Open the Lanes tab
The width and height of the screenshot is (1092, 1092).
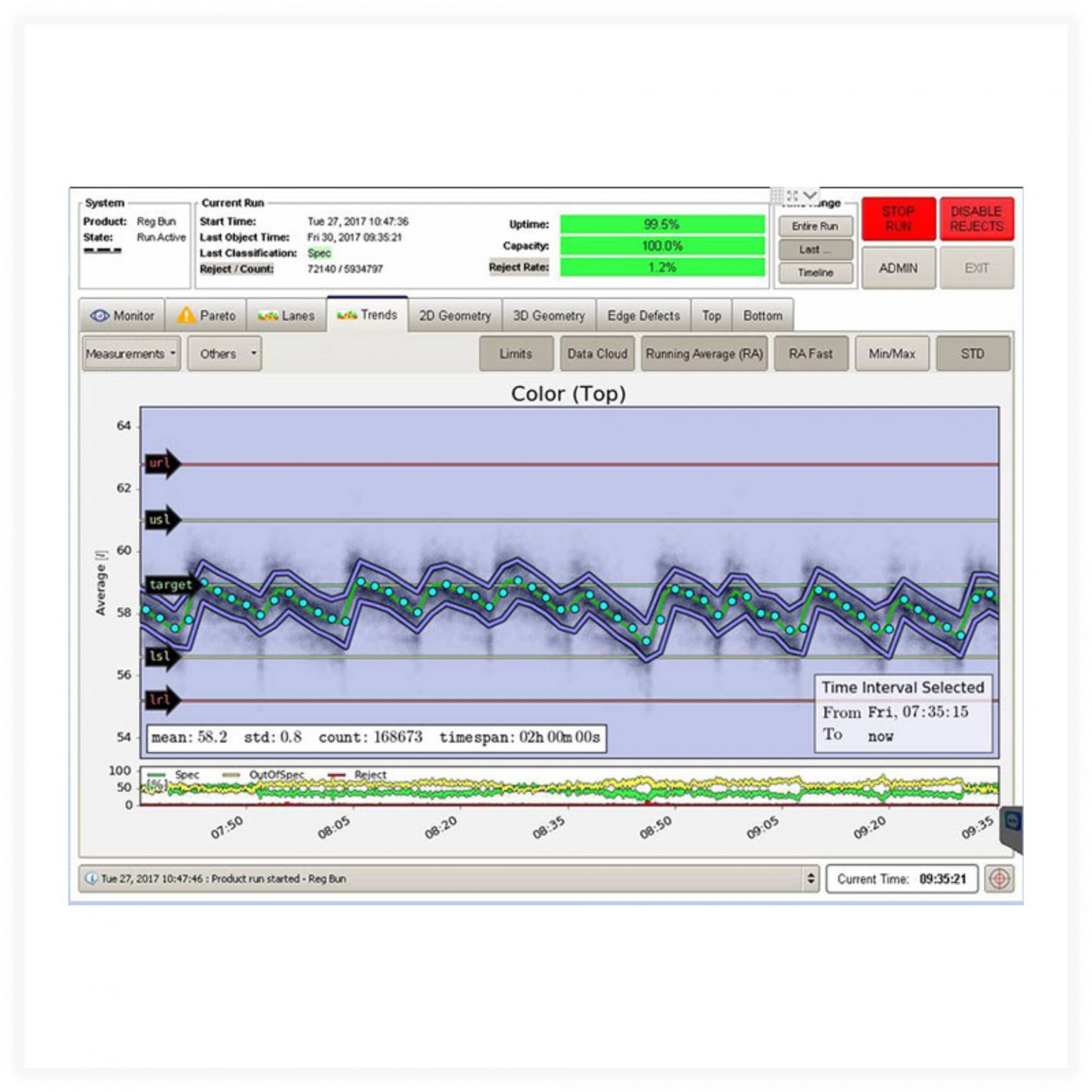tap(287, 315)
